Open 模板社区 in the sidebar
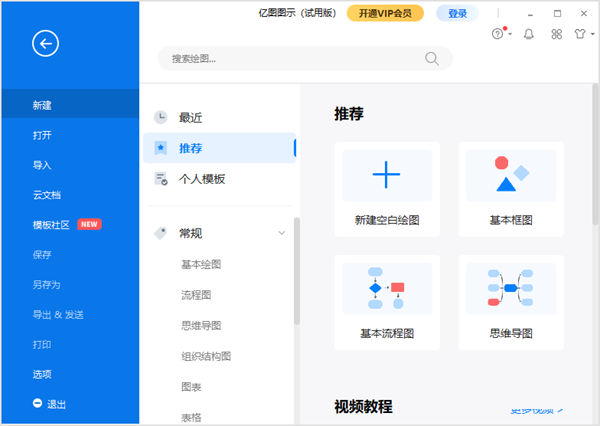The width and height of the screenshot is (600, 426). coord(51,225)
